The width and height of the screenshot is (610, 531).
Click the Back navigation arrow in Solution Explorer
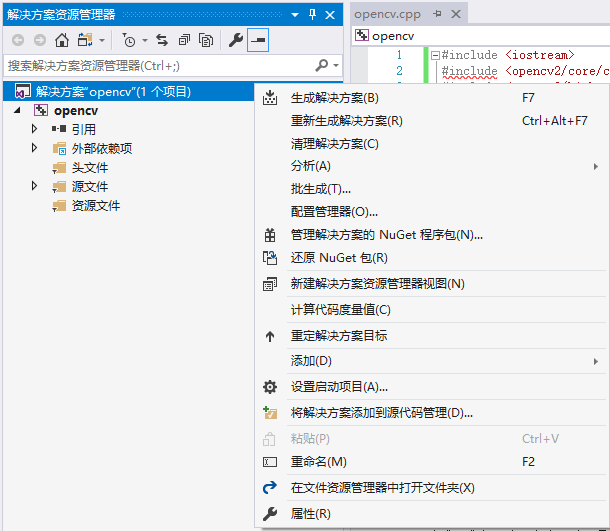click(x=18, y=40)
